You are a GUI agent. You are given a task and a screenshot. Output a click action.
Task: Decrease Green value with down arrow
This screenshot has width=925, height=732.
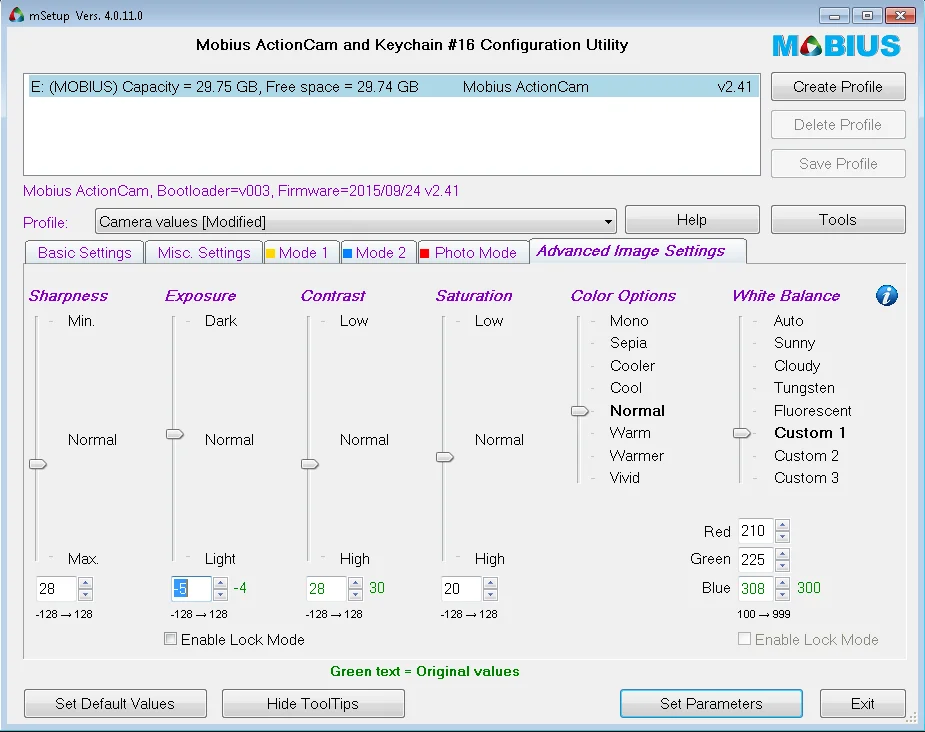click(782, 565)
